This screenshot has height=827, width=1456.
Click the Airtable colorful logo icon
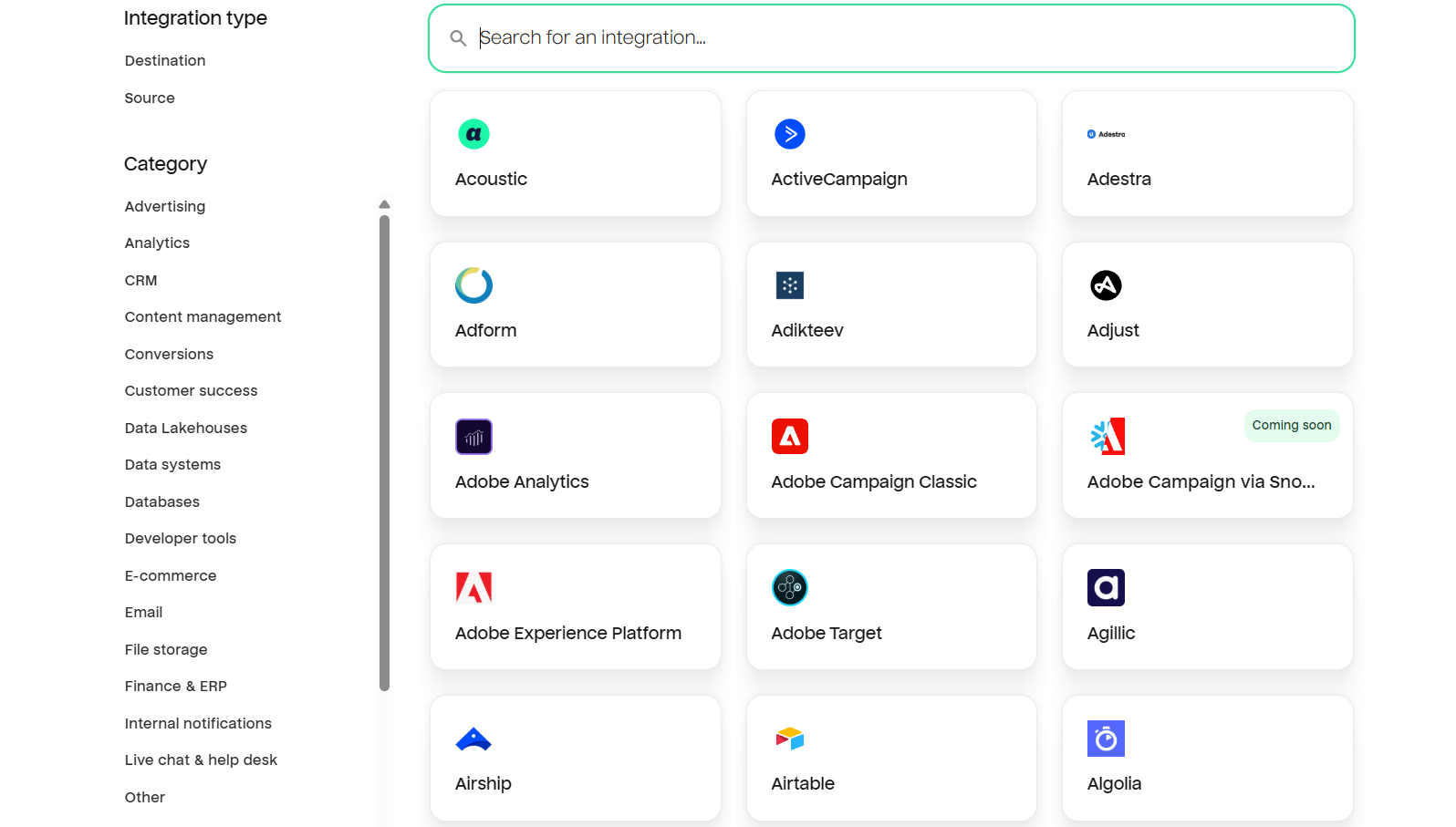[x=790, y=739]
